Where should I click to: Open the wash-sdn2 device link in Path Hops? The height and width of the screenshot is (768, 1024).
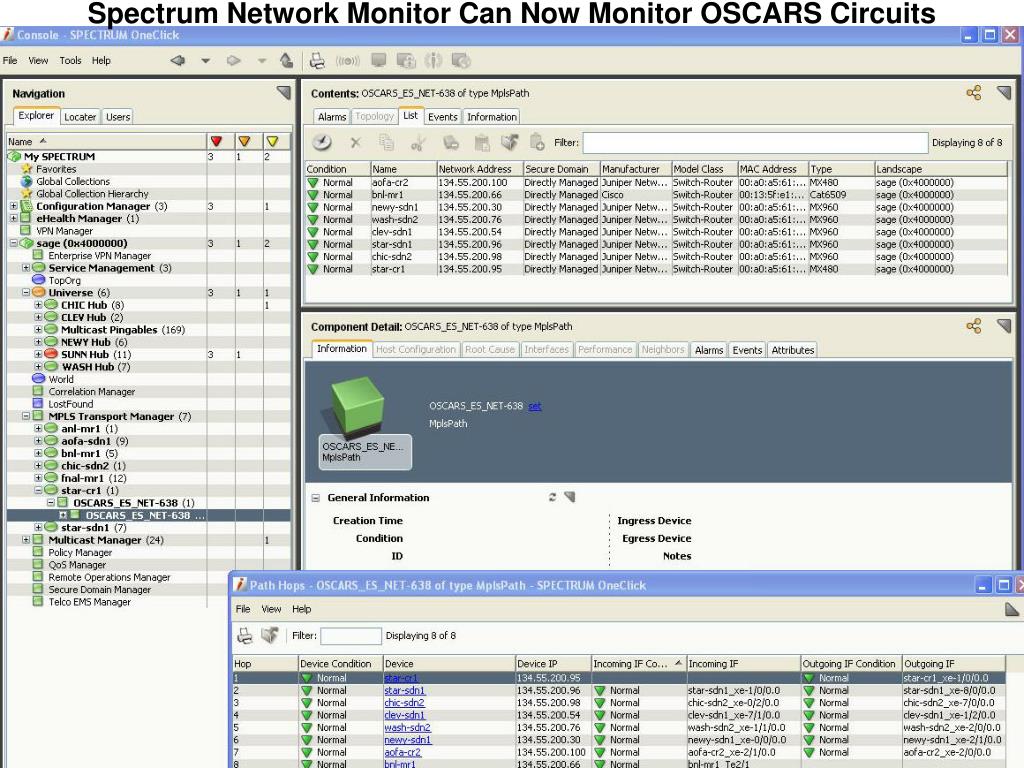point(408,728)
